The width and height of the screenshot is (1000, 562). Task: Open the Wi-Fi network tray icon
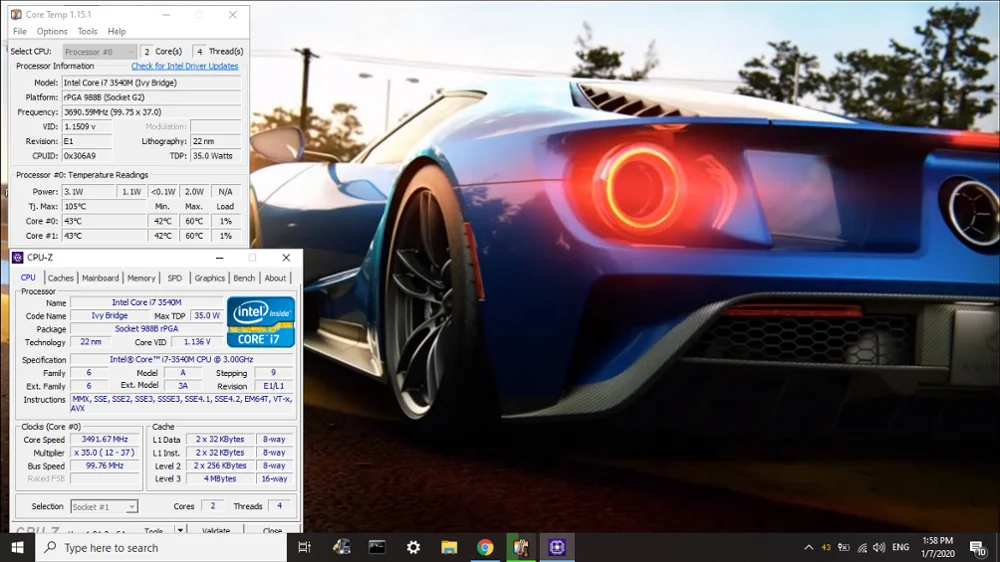click(862, 547)
